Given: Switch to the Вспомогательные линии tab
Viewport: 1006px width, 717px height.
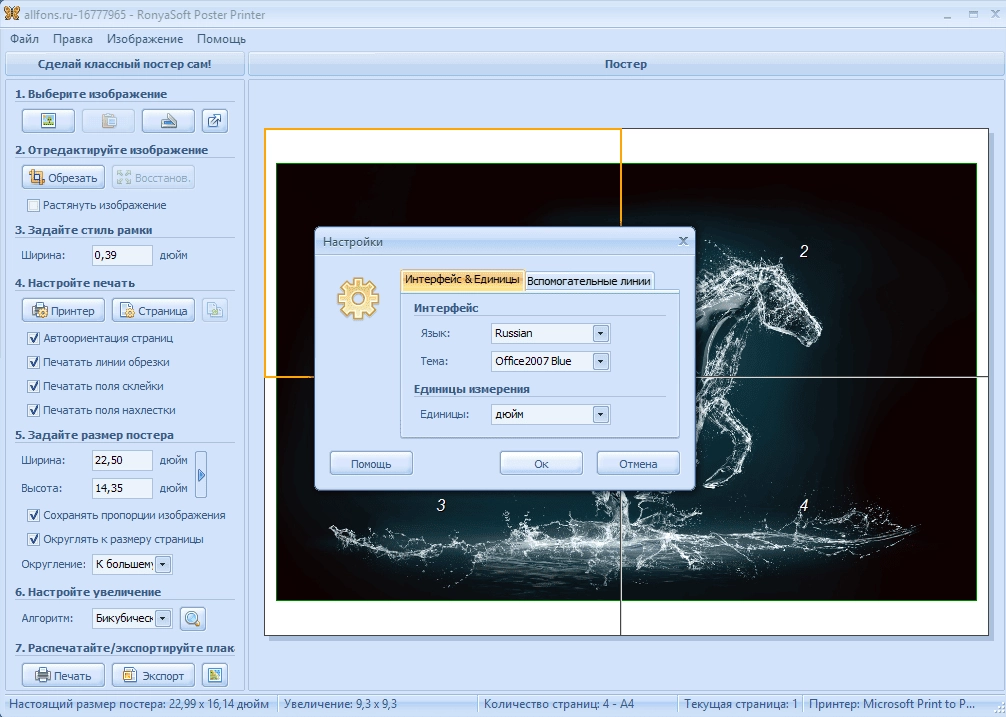Looking at the screenshot, I should 589,281.
